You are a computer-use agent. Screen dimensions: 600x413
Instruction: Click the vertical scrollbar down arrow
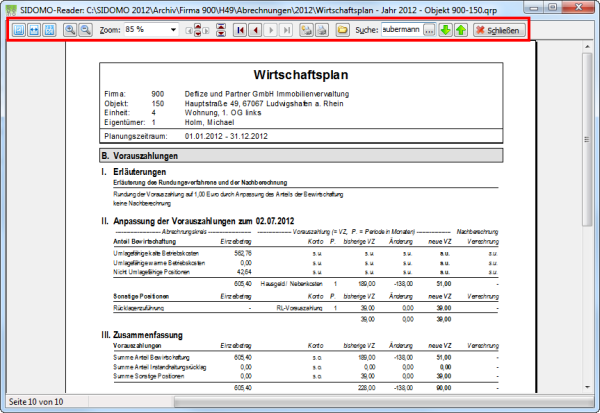click(587, 387)
